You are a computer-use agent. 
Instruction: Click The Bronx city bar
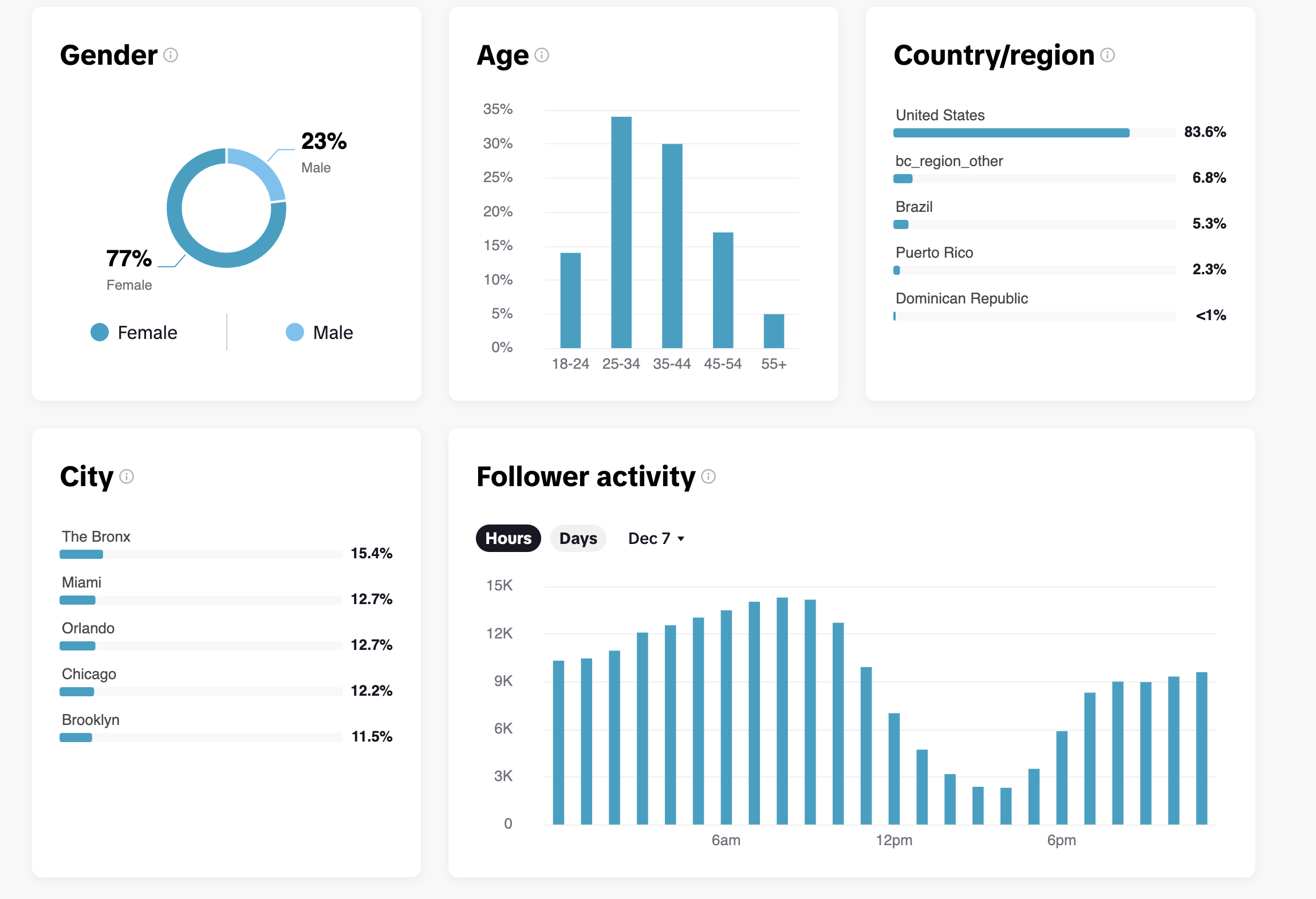(201, 554)
